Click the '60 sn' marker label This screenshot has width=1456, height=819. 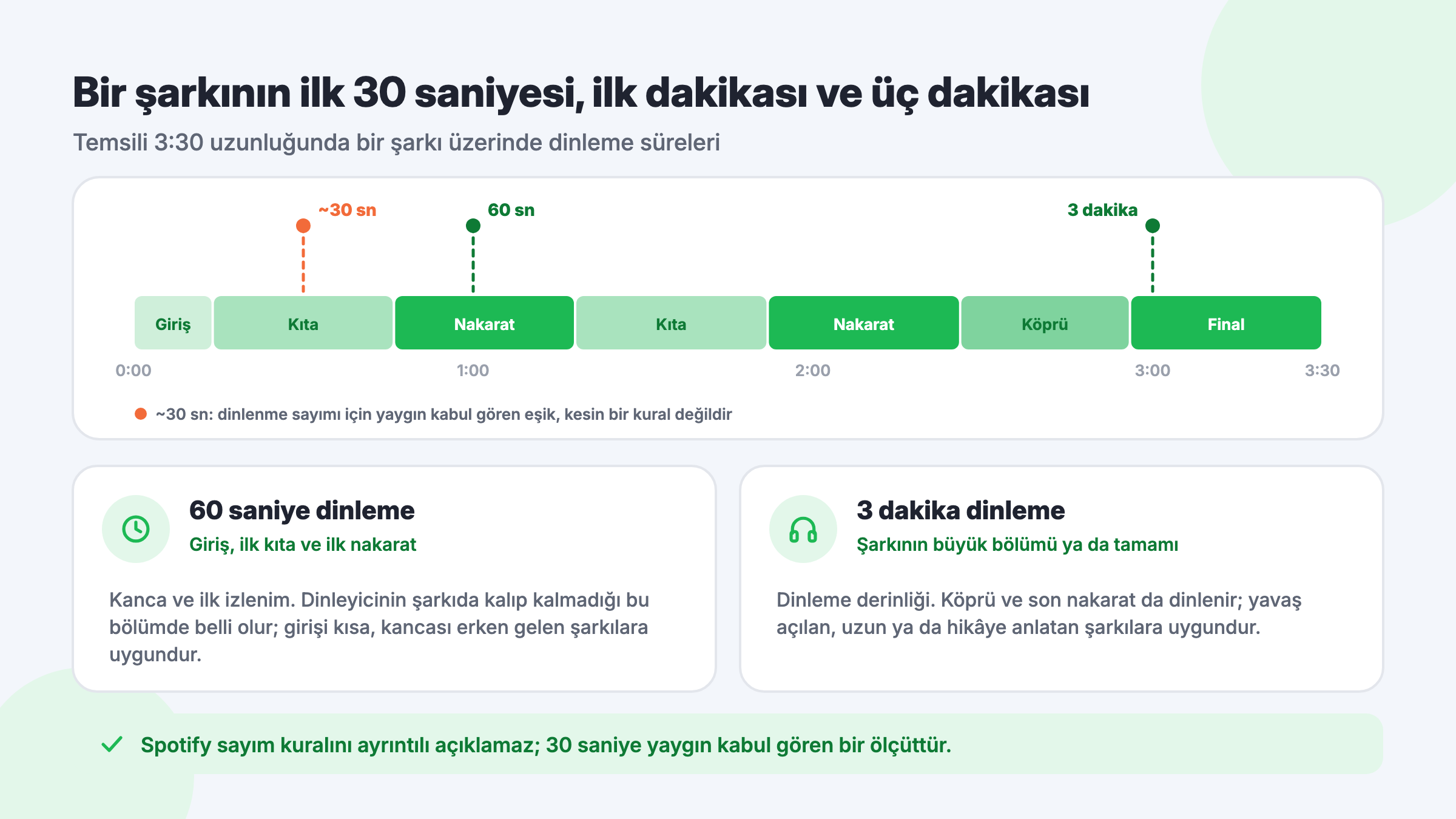coord(511,210)
